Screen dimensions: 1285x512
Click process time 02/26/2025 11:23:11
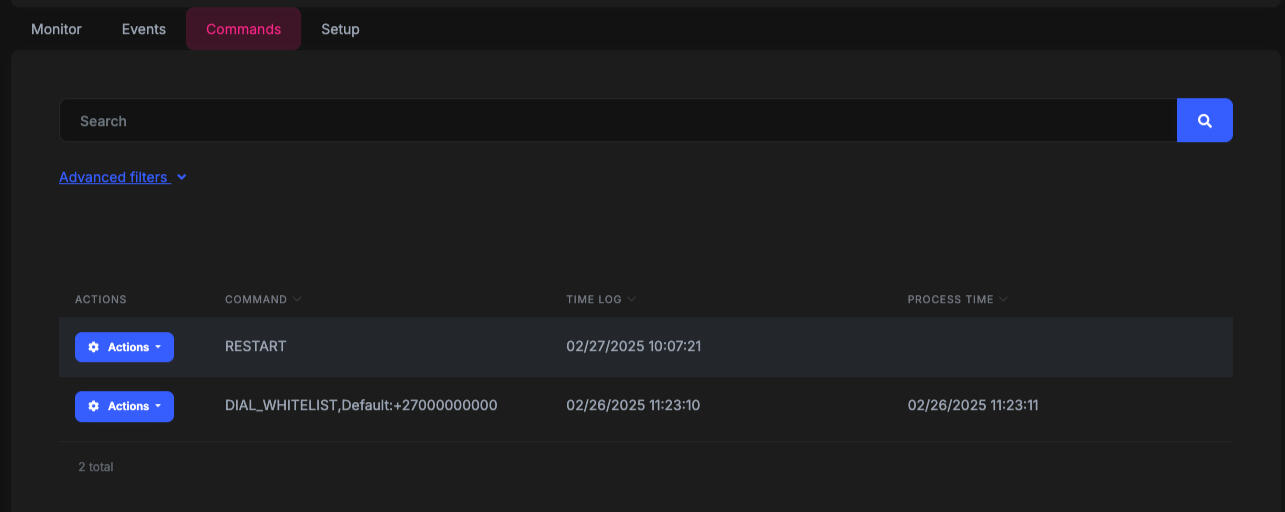point(975,405)
